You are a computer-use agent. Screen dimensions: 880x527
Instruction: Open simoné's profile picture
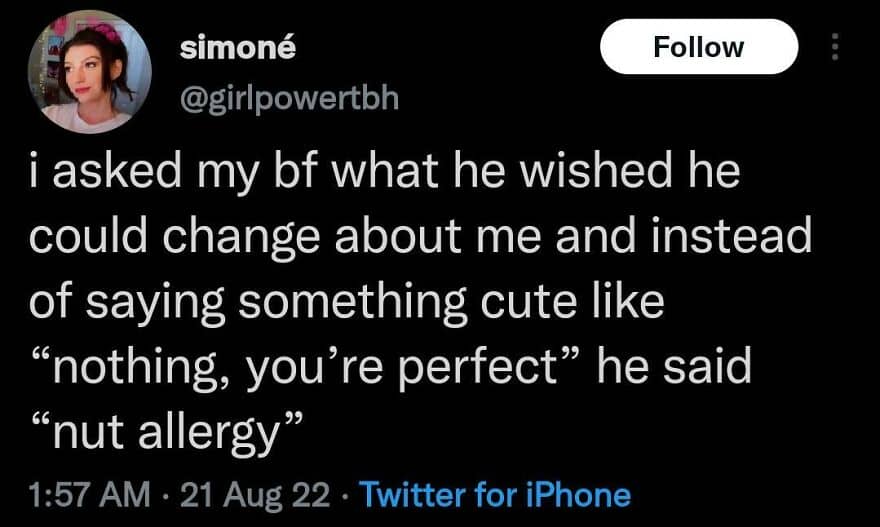tap(90, 71)
